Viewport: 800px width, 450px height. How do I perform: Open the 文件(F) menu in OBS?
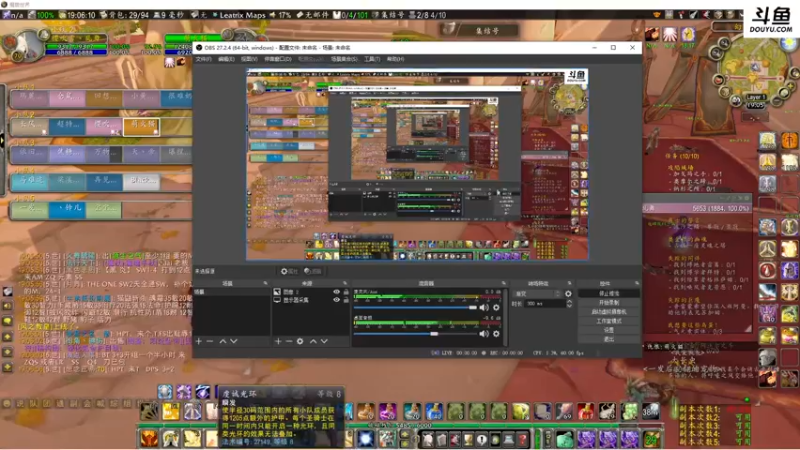pyautogui.click(x=203, y=59)
